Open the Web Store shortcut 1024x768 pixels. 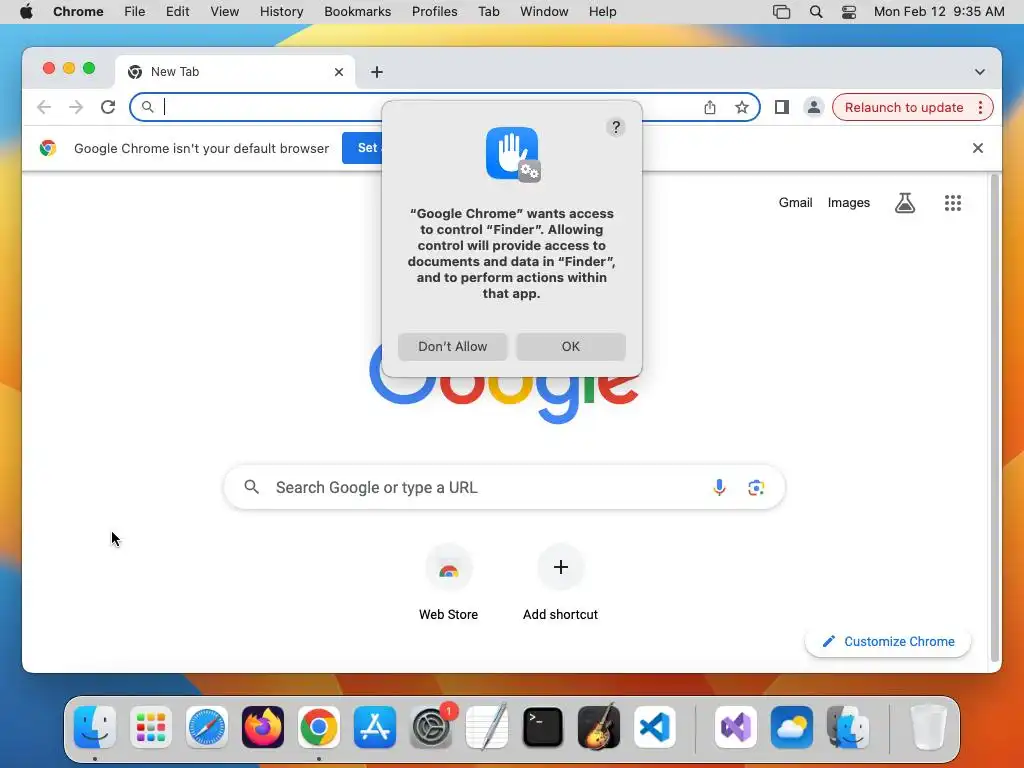[448, 583]
